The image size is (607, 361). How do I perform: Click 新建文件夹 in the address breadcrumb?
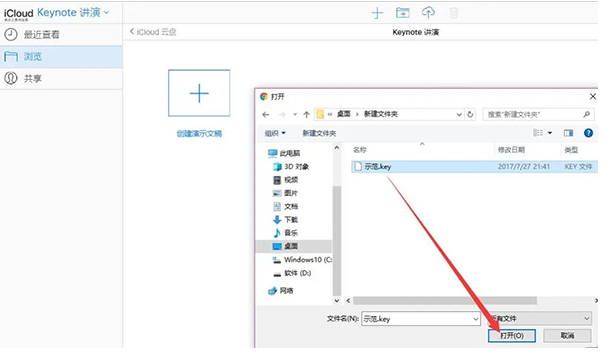(x=381, y=114)
